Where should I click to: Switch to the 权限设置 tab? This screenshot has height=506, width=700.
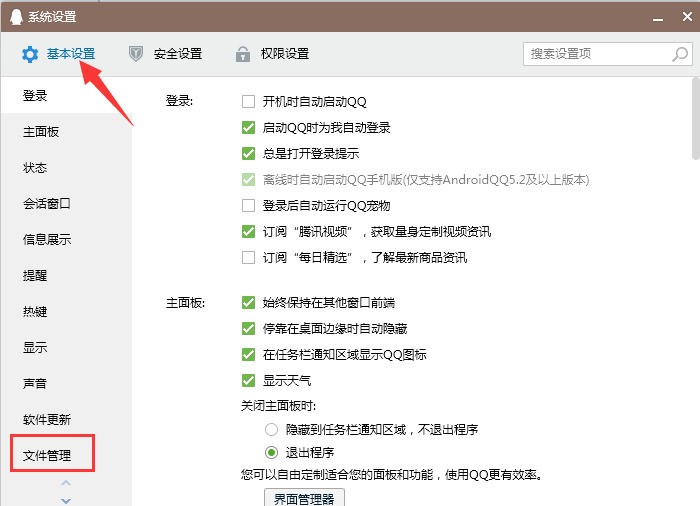pyautogui.click(x=285, y=54)
